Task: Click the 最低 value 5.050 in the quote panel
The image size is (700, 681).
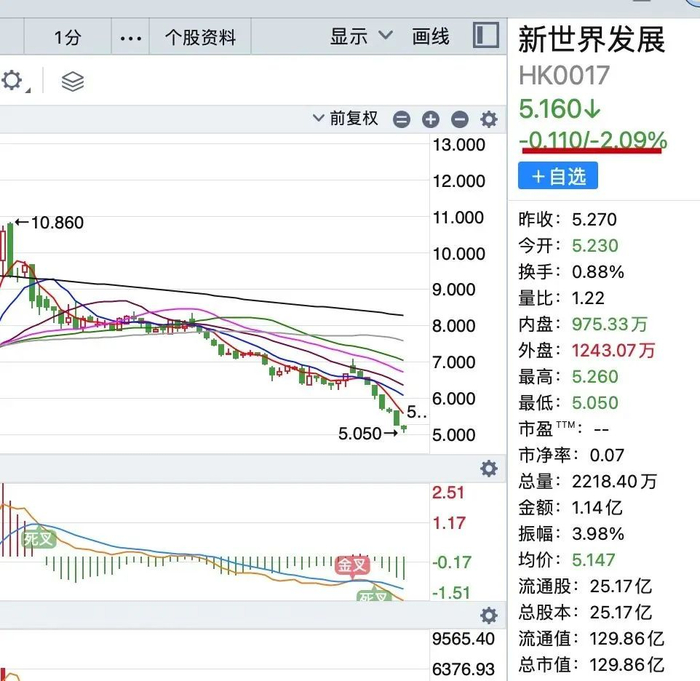Action: [595, 403]
